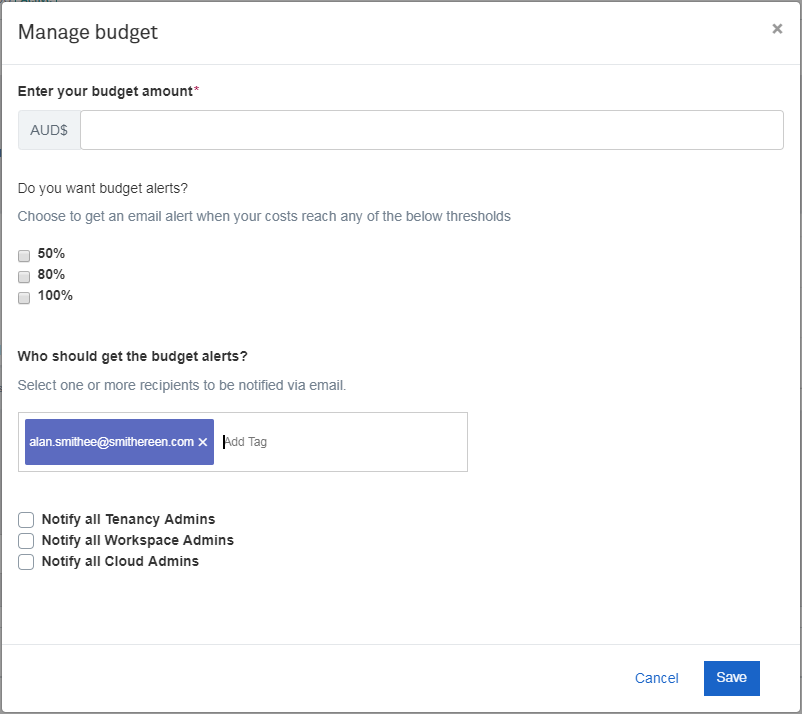The width and height of the screenshot is (802, 714).
Task: Click the 'Select one or more recipients' hint
Action: point(182,385)
